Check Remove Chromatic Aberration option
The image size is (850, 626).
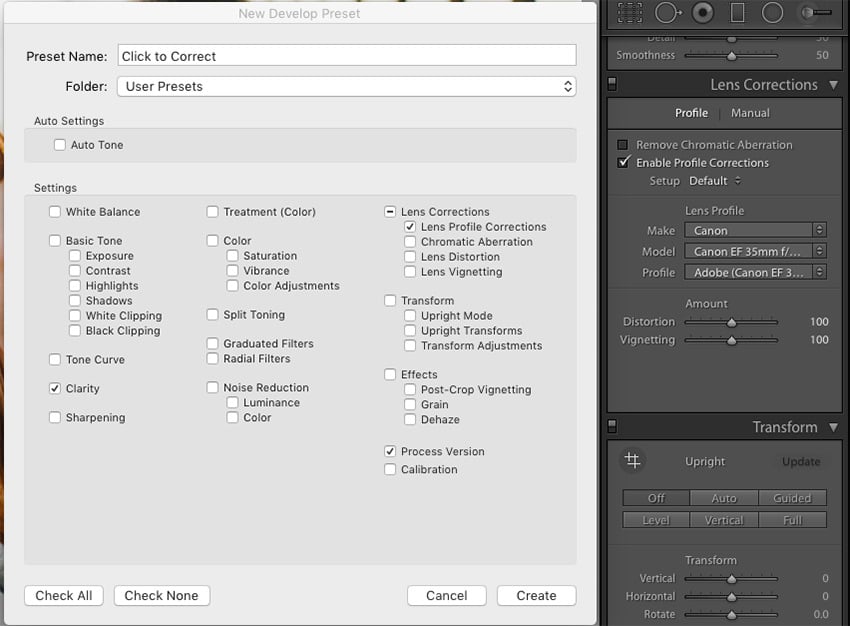pos(623,145)
